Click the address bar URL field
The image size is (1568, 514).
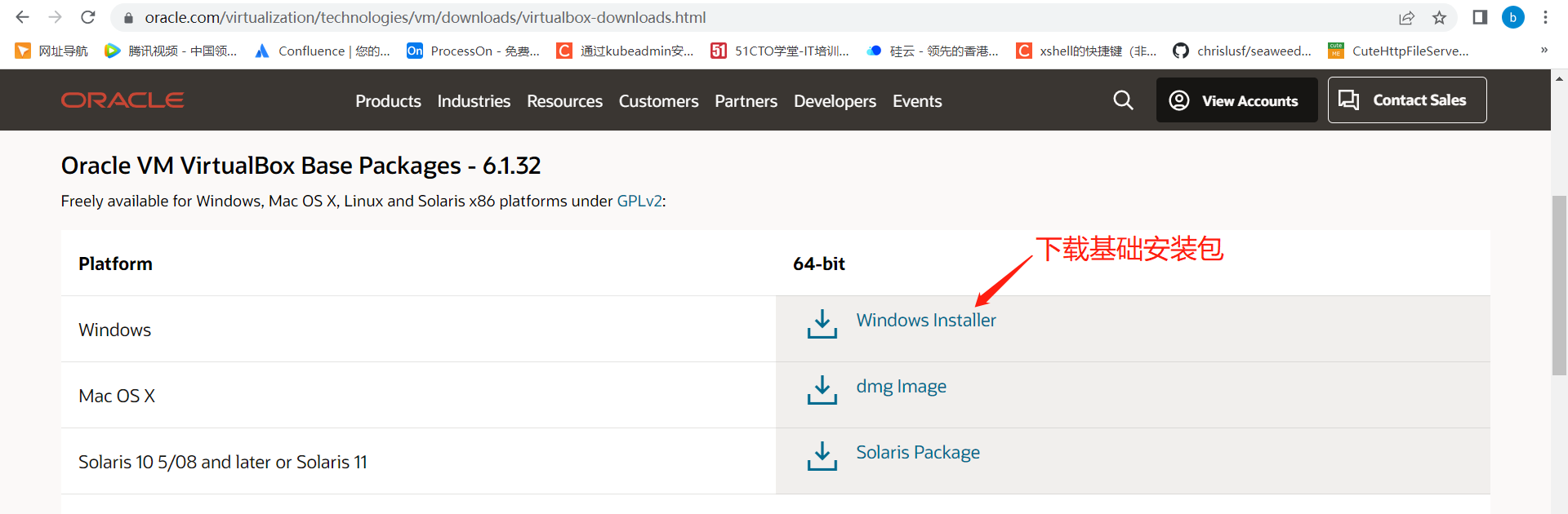(x=425, y=17)
